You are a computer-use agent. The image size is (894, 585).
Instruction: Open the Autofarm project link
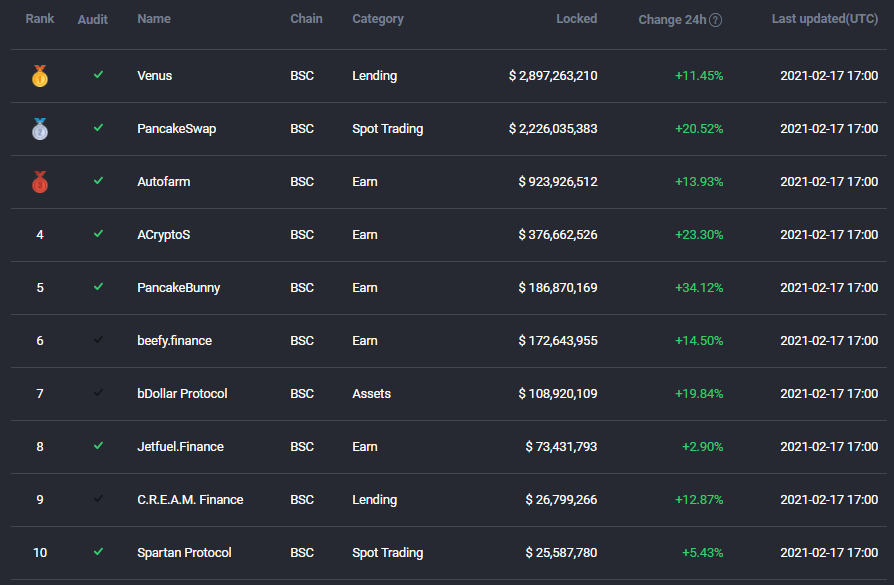[x=164, y=182]
